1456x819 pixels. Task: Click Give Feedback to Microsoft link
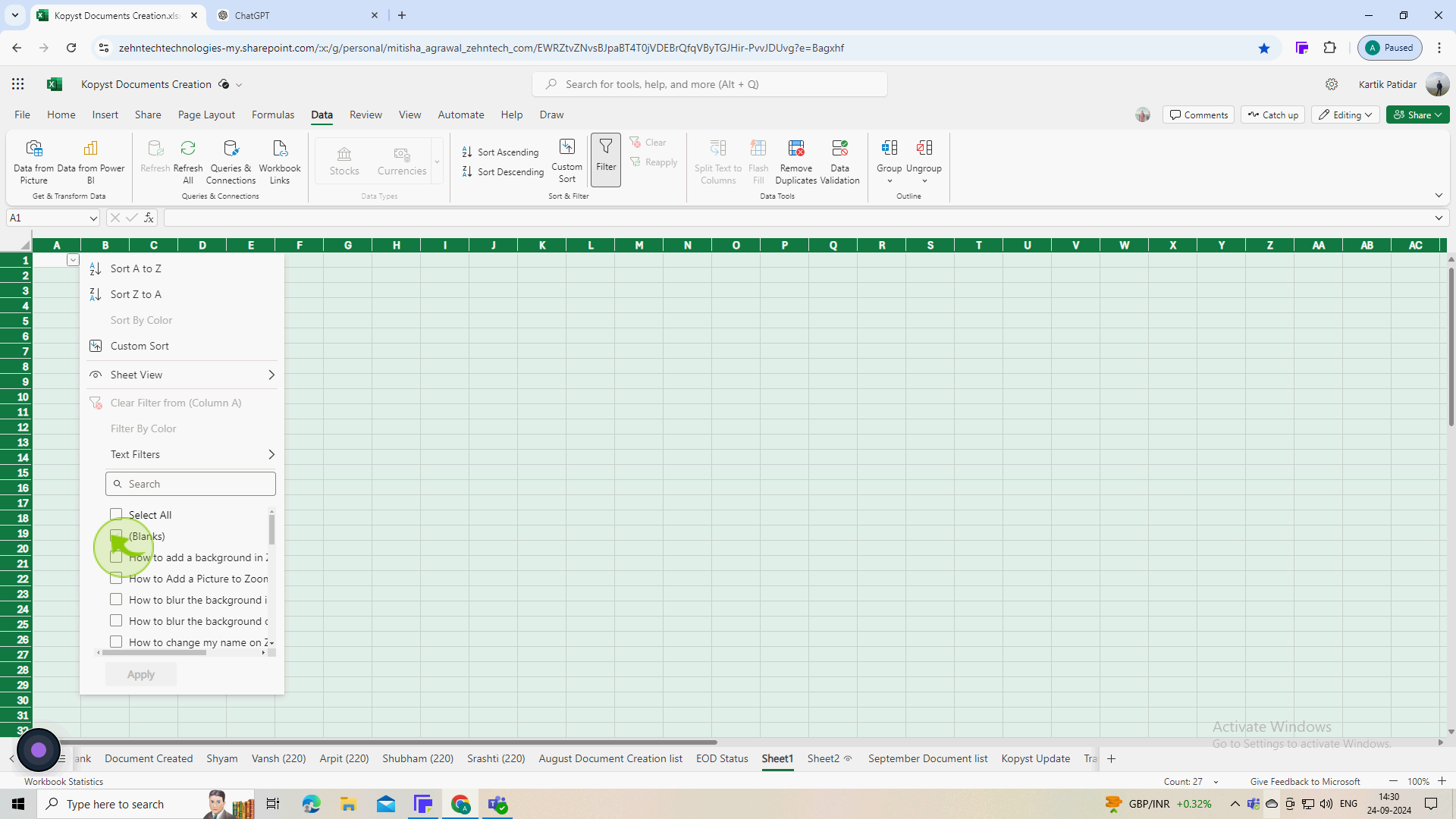[1305, 781]
